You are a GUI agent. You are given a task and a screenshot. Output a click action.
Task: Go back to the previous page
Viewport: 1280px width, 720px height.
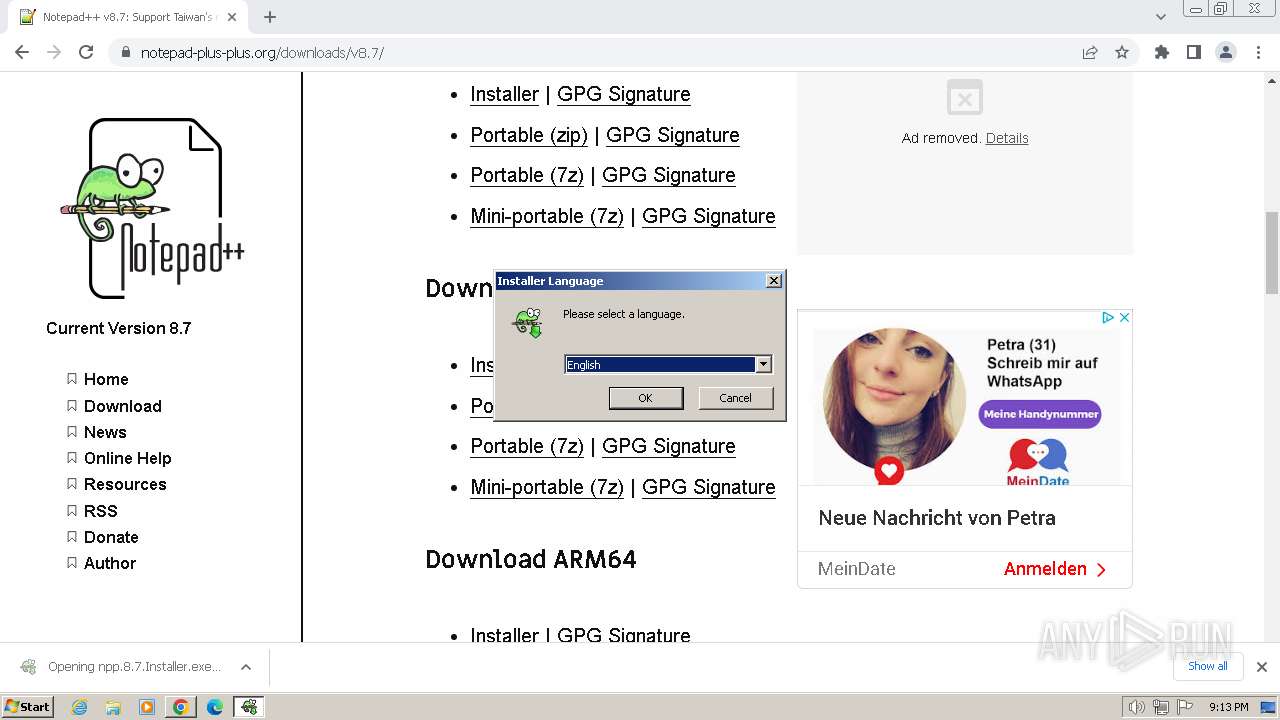click(22, 52)
